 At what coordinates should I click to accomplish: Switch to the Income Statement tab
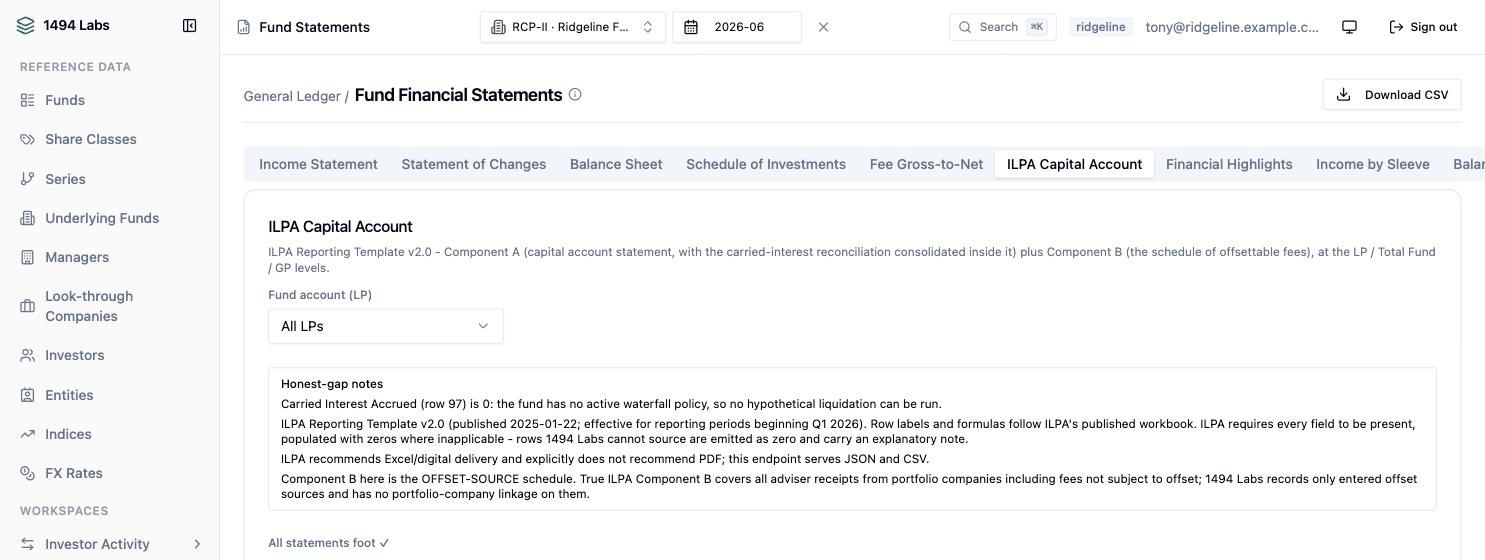(318, 164)
